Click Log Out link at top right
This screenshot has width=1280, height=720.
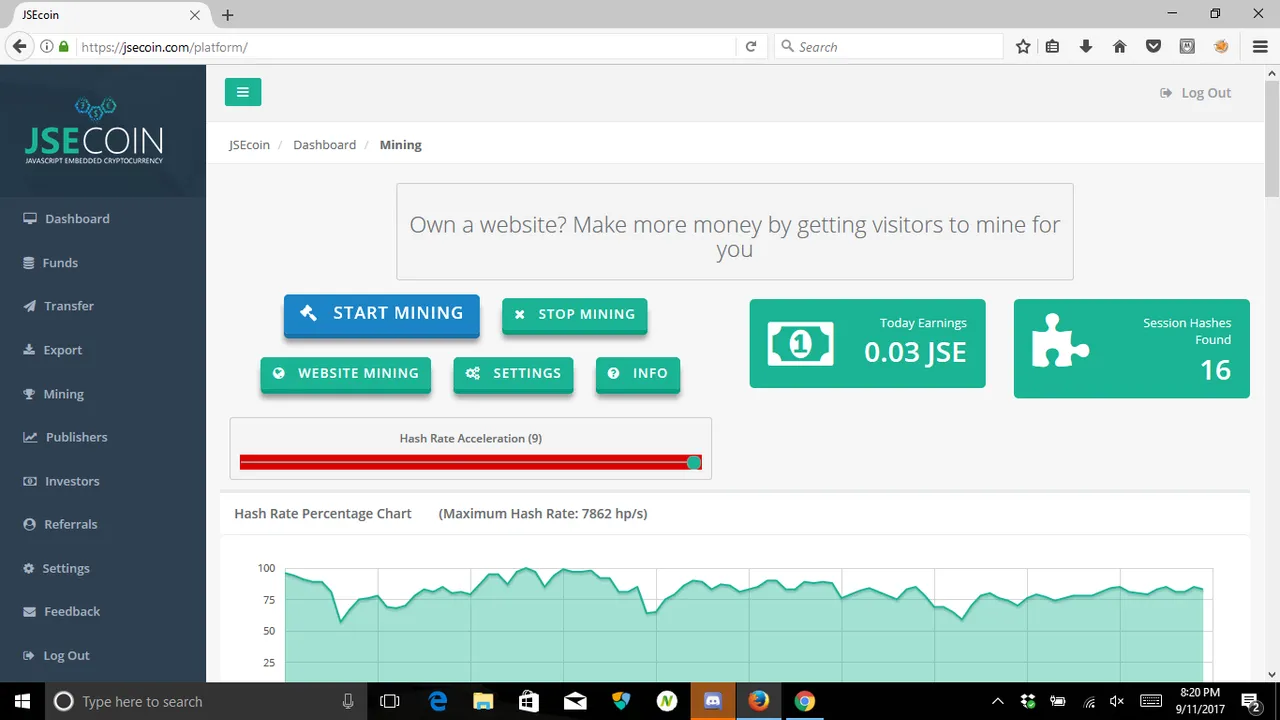click(1195, 93)
